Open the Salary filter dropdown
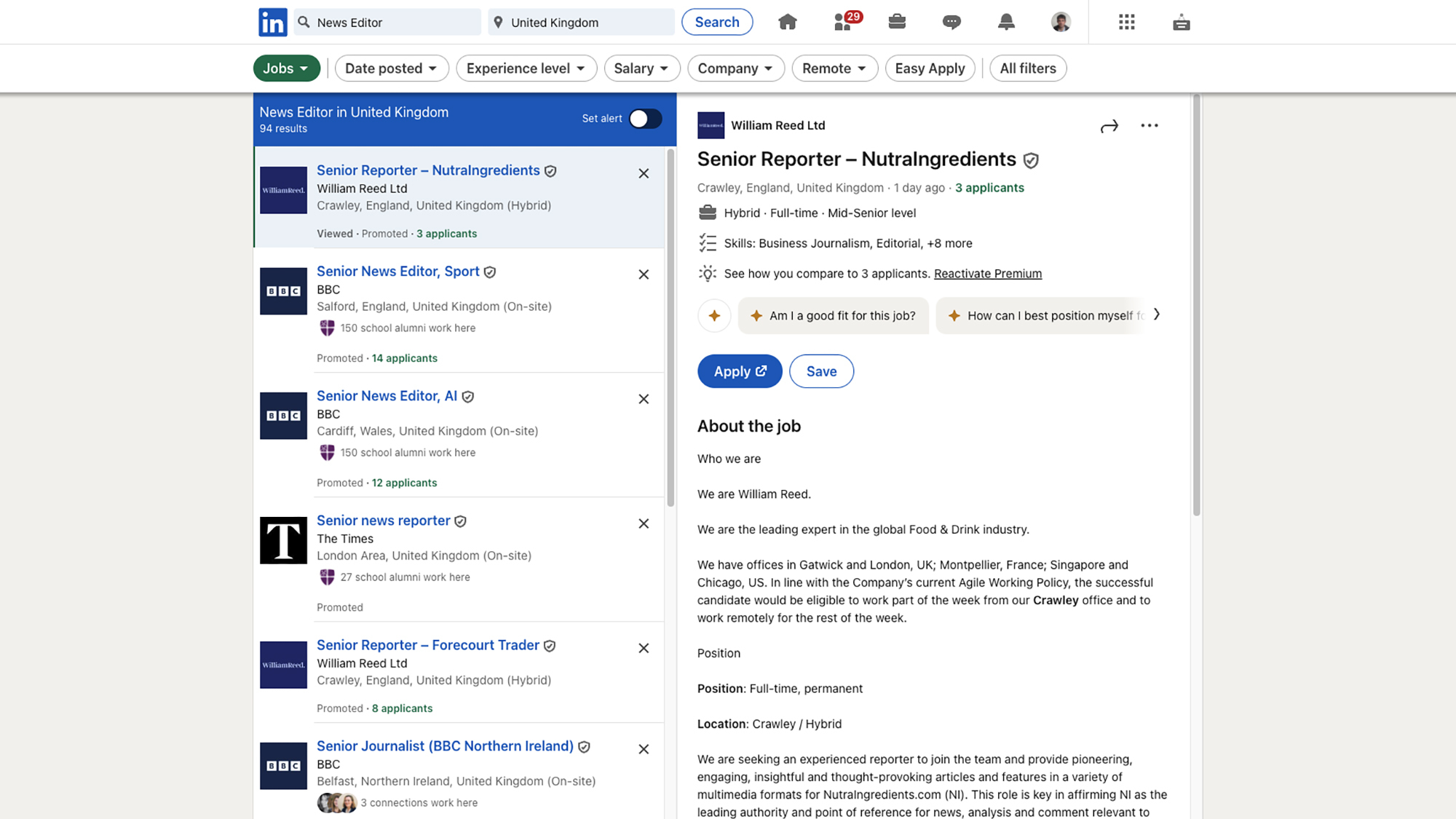This screenshot has width=1456, height=819. [x=641, y=68]
